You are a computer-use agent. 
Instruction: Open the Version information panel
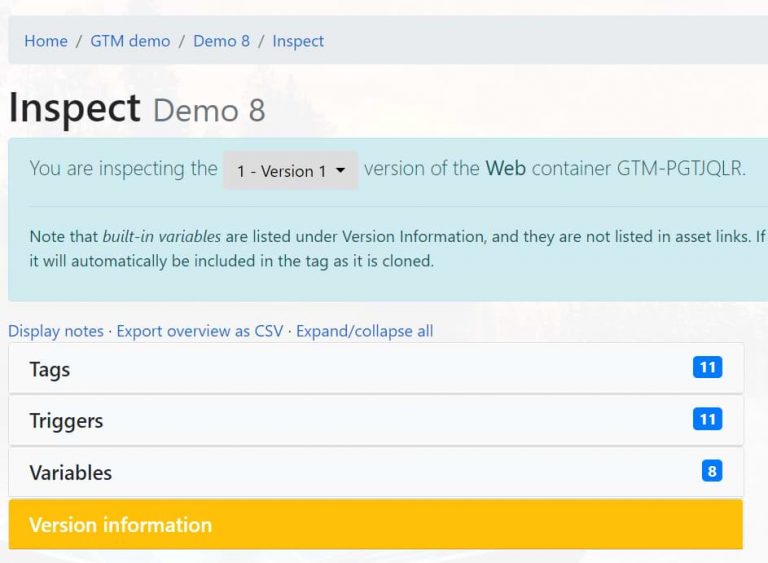click(x=120, y=525)
